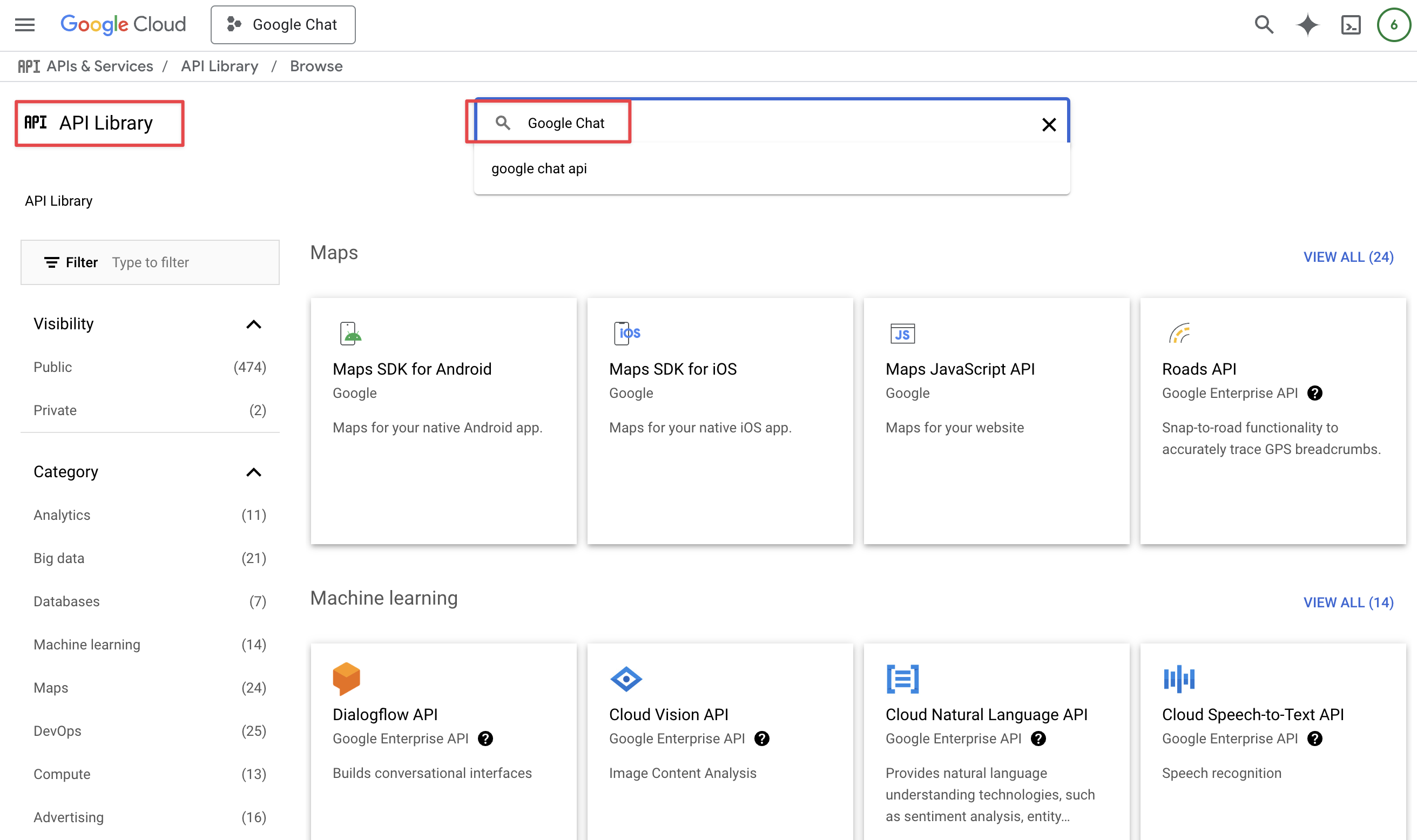Collapse the Visibility section
Screen dimensions: 1417x840
click(254, 324)
